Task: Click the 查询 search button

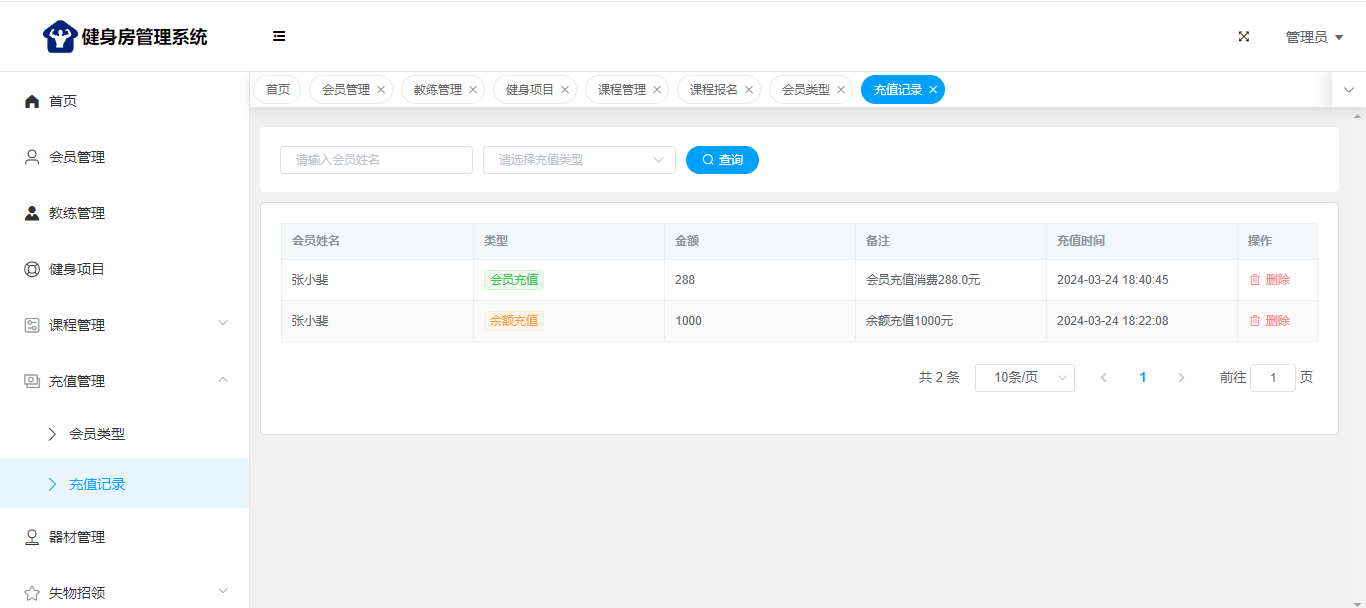Action: [x=722, y=160]
